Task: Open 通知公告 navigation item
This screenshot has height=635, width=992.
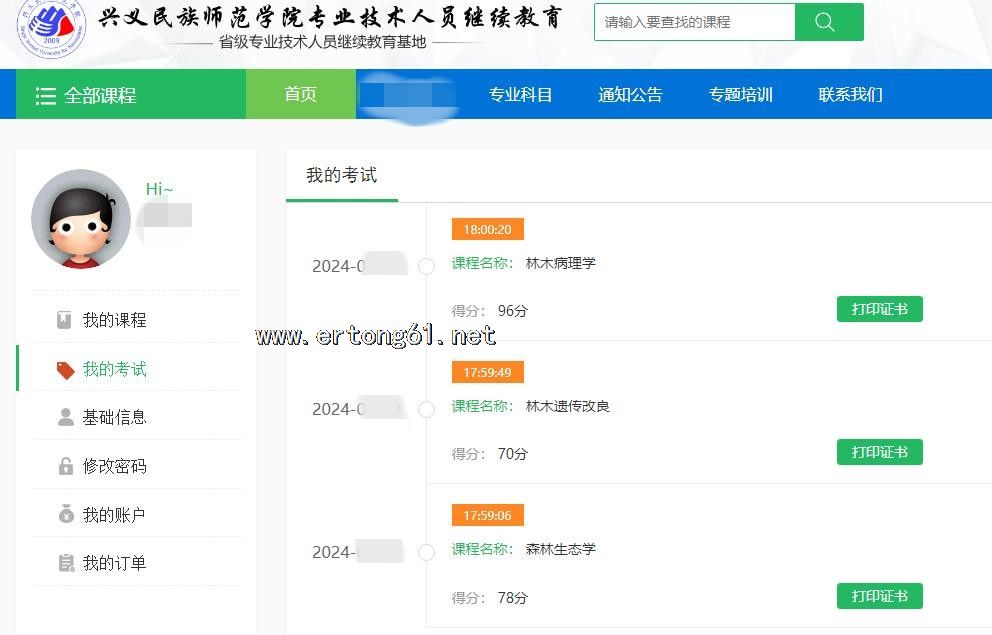Action: pyautogui.click(x=630, y=95)
